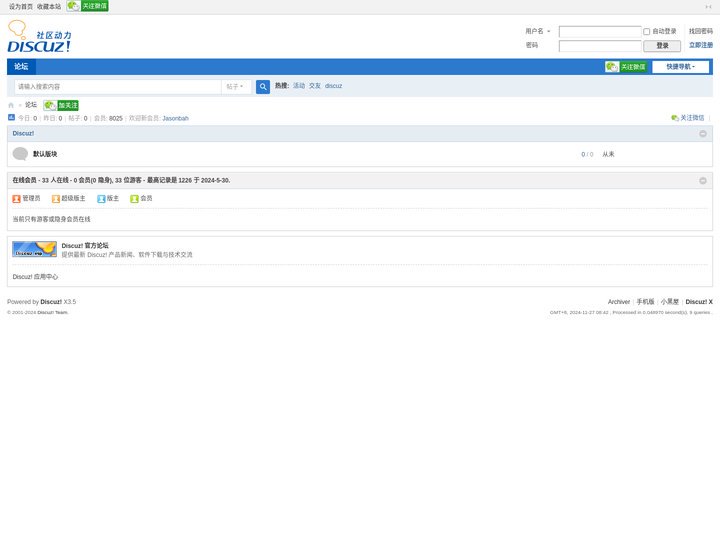Collapse the Discuz! category section
The height and width of the screenshot is (540, 720).
point(703,133)
